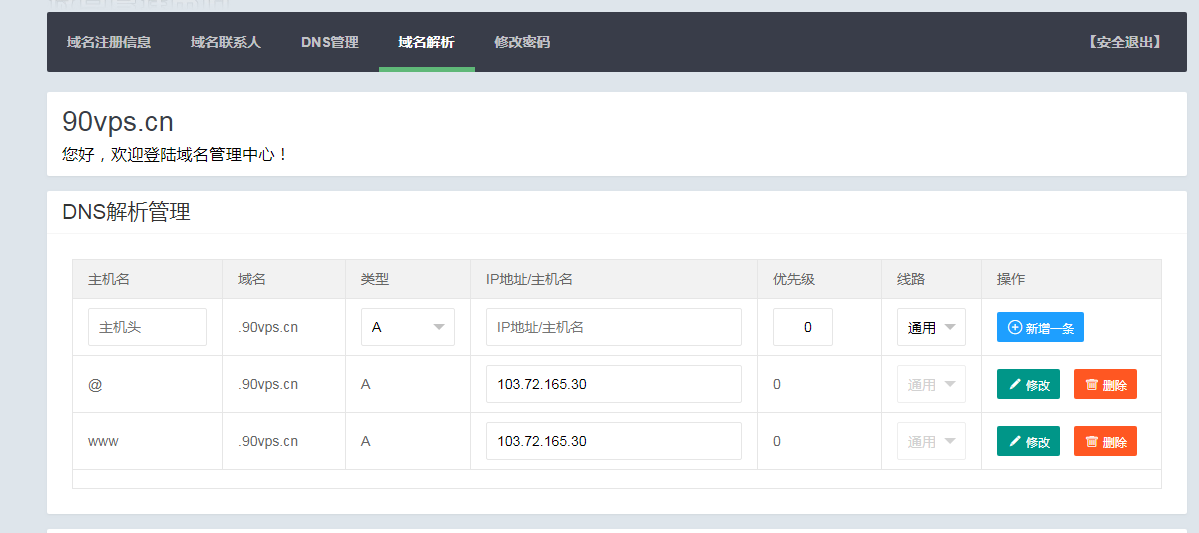The width and height of the screenshot is (1199, 533).
Task: Open the record type A dropdown
Action: coord(407,327)
